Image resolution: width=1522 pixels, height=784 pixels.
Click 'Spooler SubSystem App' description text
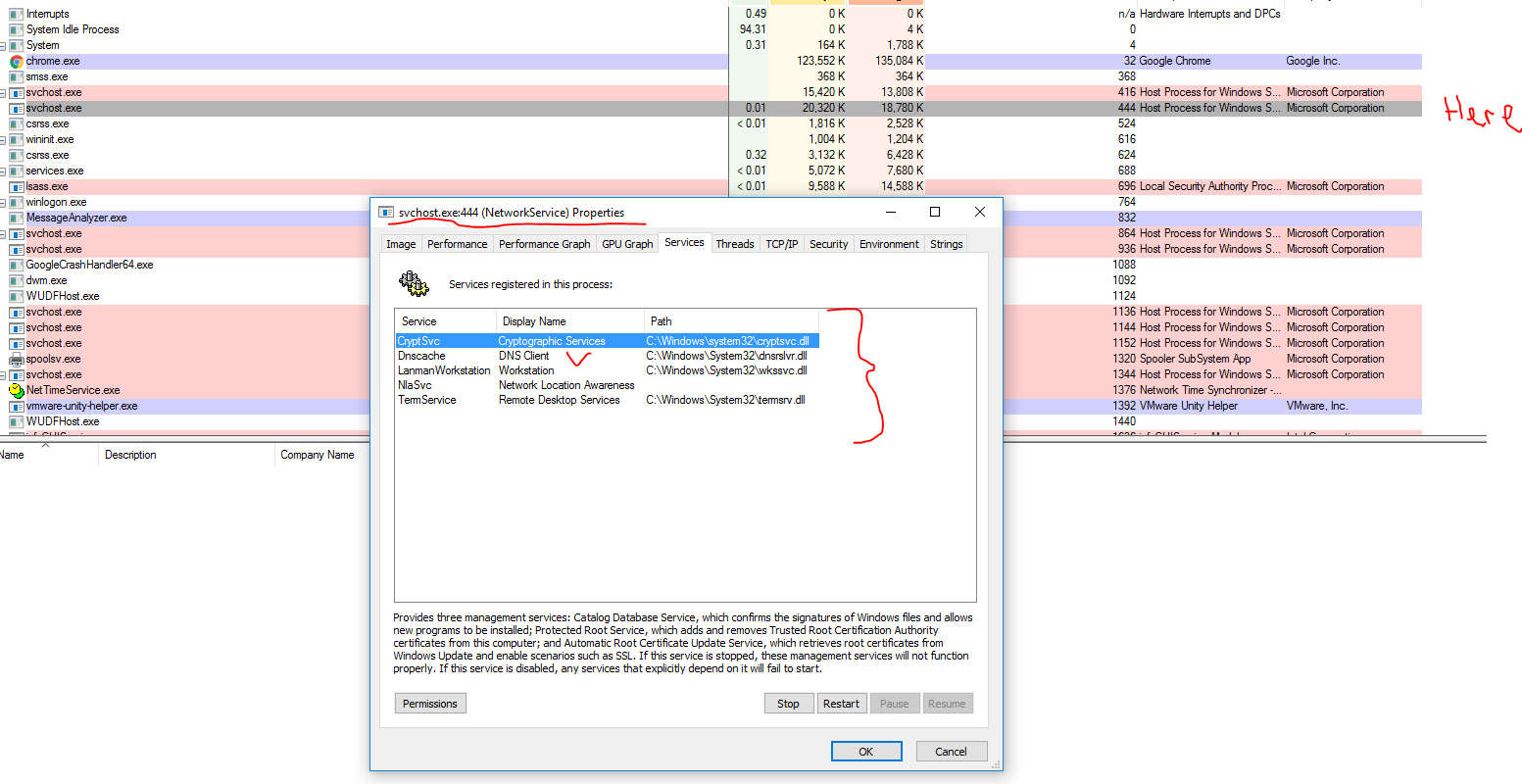[1195, 359]
